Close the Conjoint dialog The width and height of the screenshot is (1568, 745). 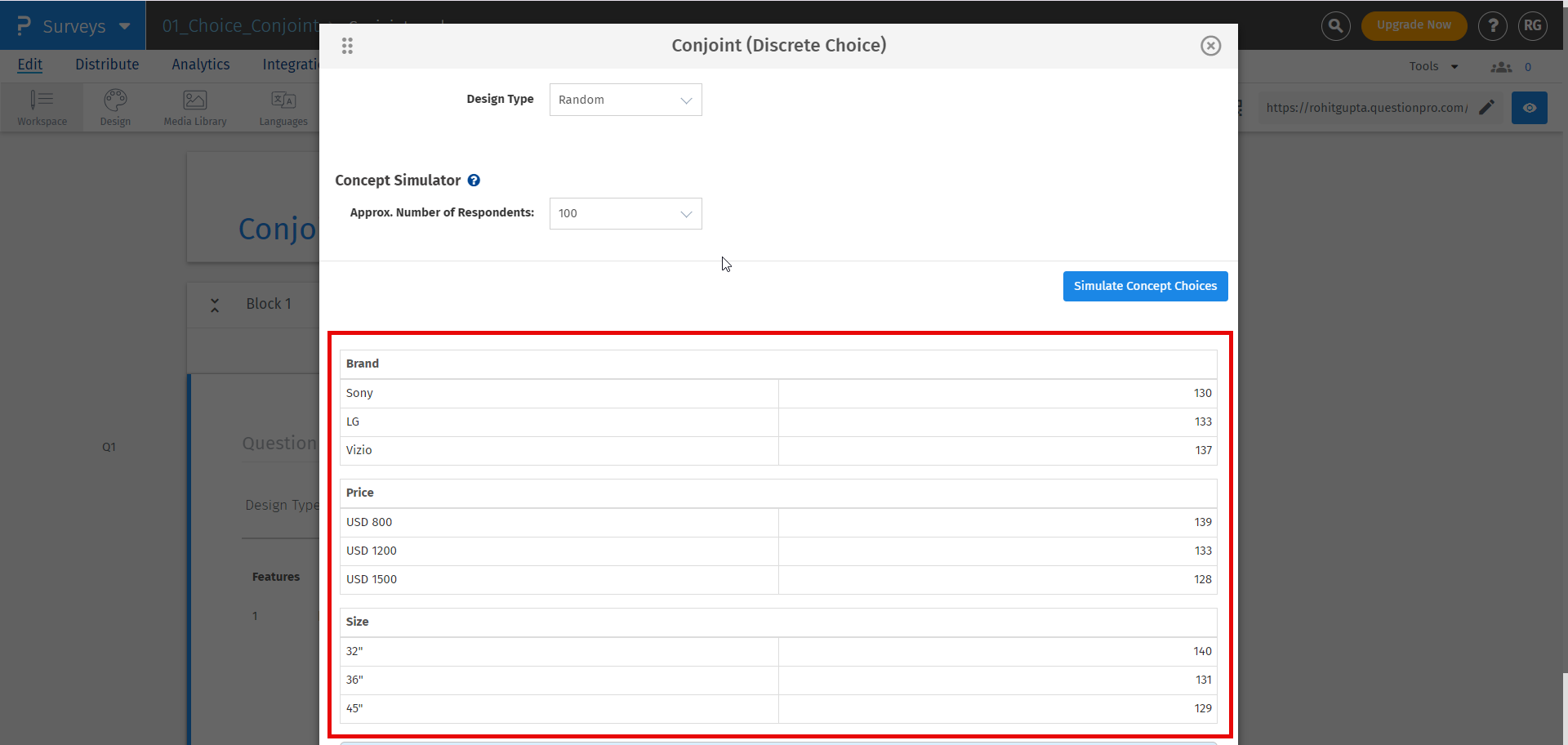(1210, 46)
